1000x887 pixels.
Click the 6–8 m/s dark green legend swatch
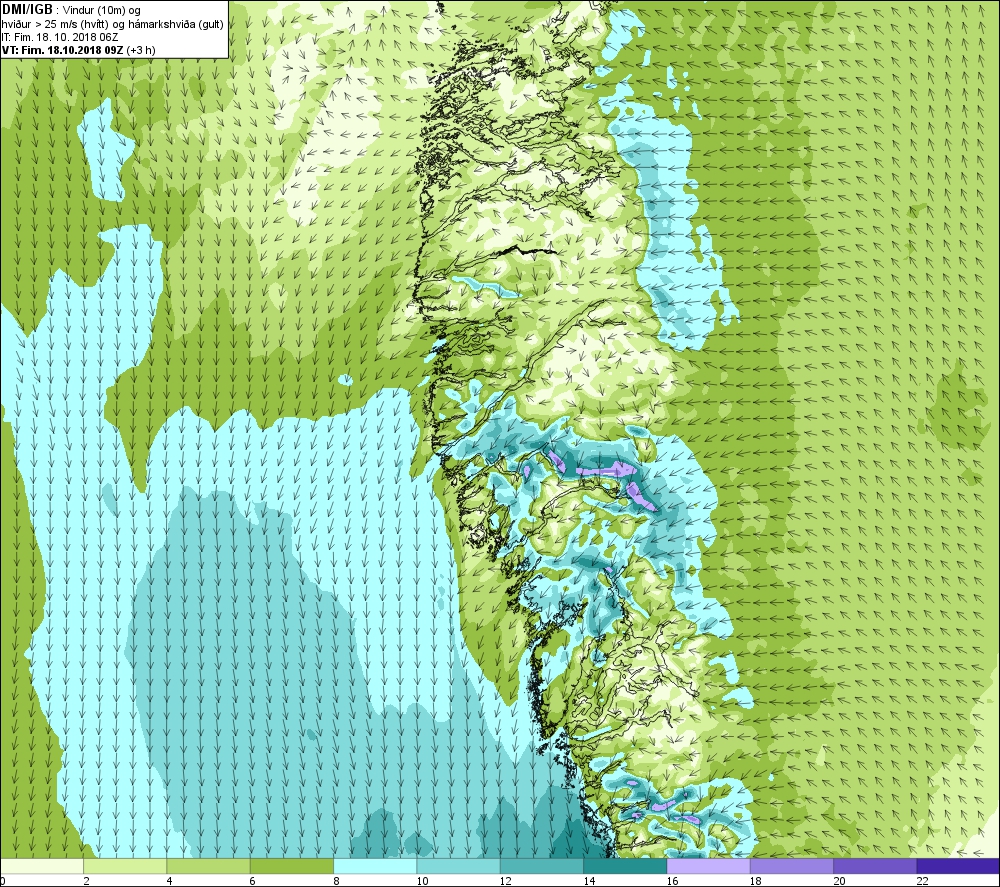coord(292,866)
